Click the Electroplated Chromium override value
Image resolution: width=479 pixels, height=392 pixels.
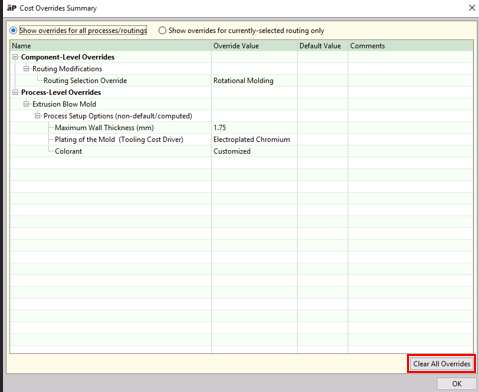click(x=252, y=139)
